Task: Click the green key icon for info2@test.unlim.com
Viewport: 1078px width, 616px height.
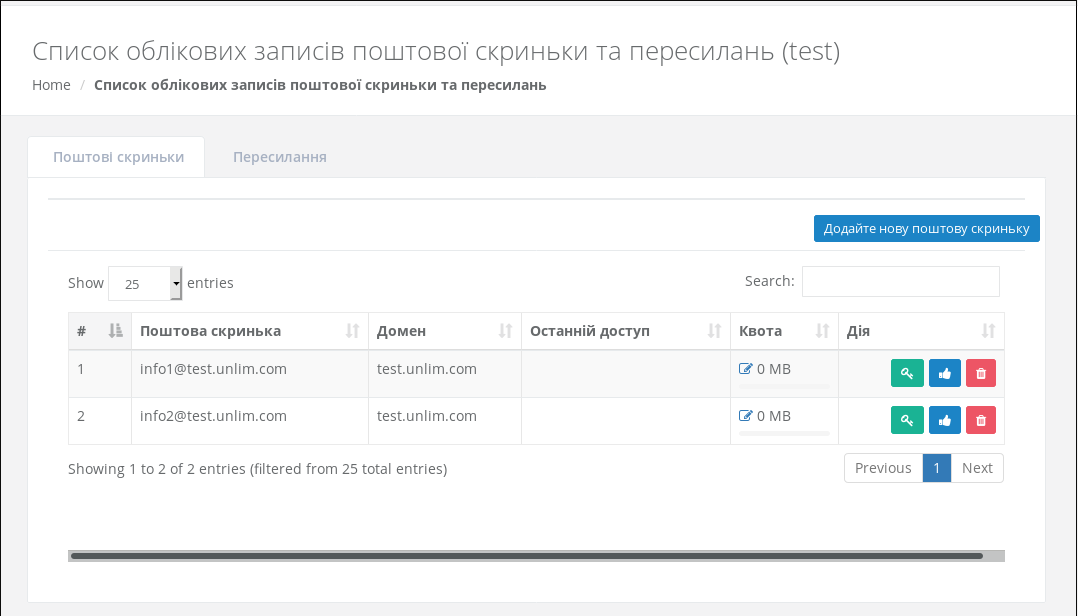Action: [x=907, y=421]
